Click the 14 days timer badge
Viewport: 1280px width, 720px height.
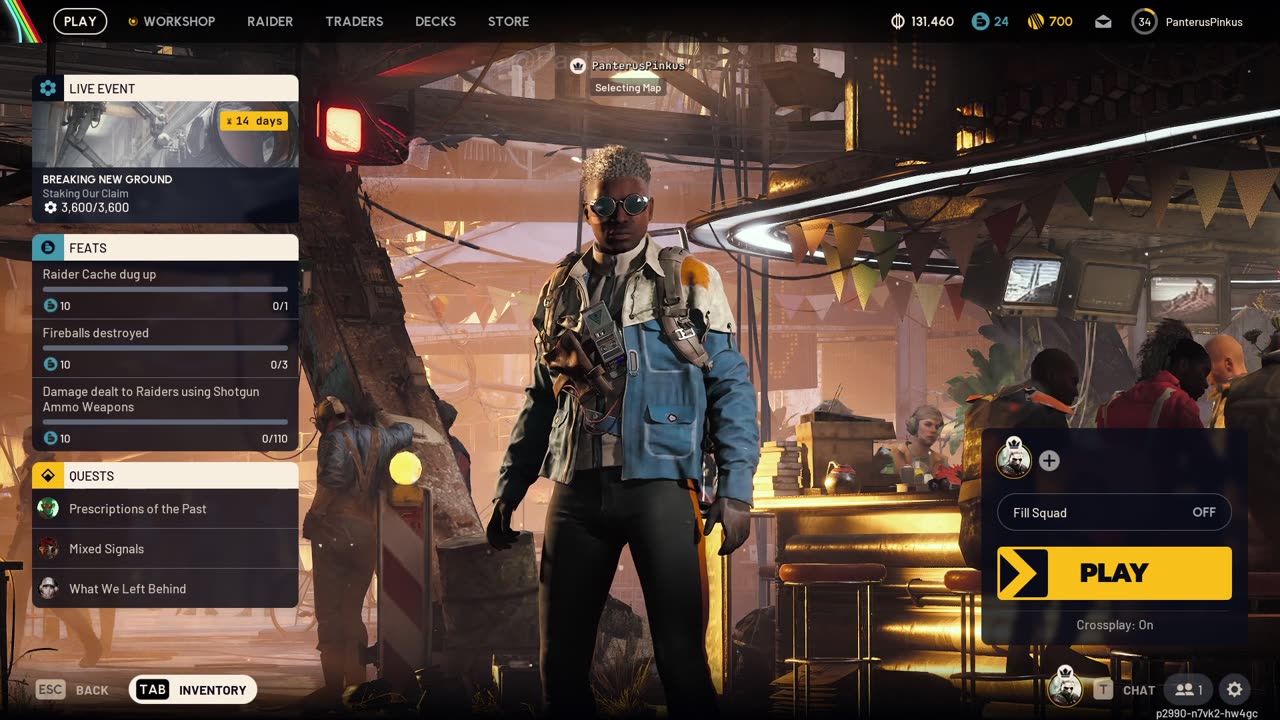(254, 121)
